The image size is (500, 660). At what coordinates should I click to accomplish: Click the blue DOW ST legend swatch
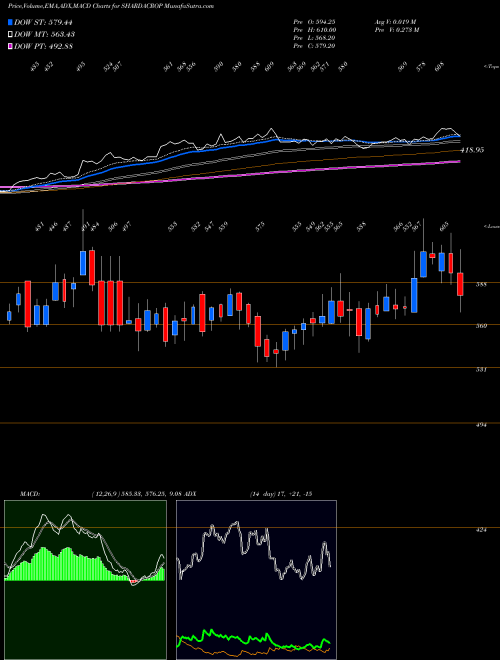(11, 22)
